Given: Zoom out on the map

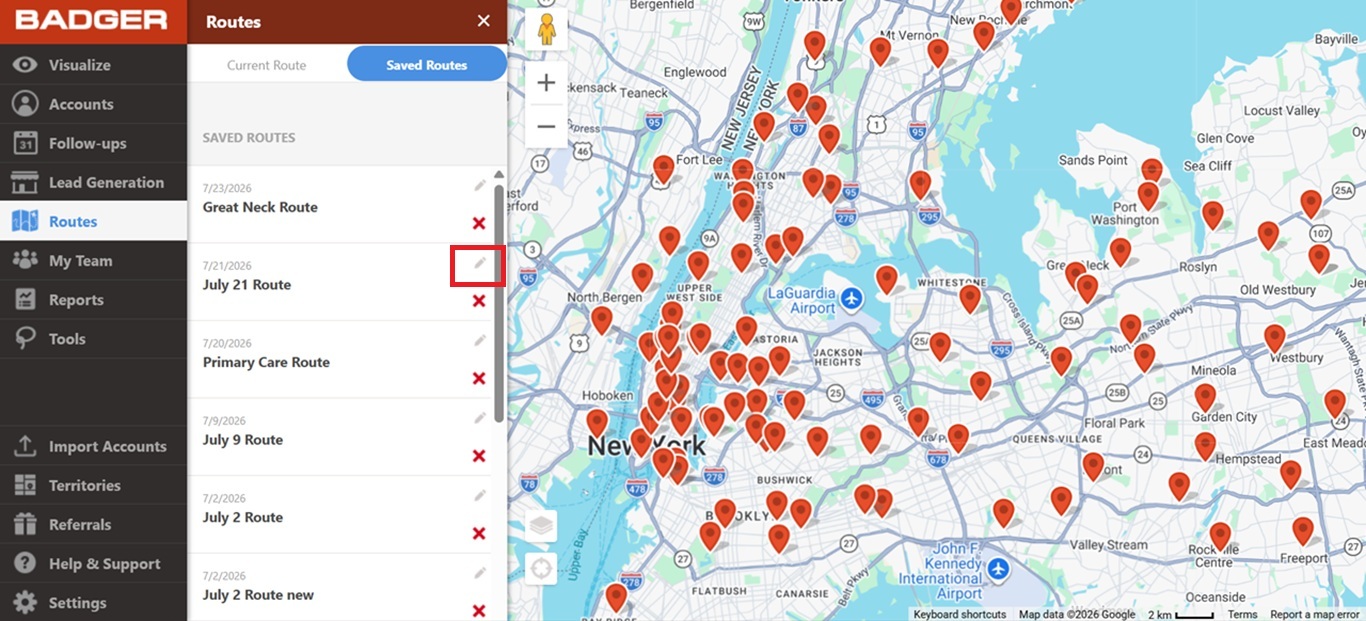Looking at the screenshot, I should (546, 126).
